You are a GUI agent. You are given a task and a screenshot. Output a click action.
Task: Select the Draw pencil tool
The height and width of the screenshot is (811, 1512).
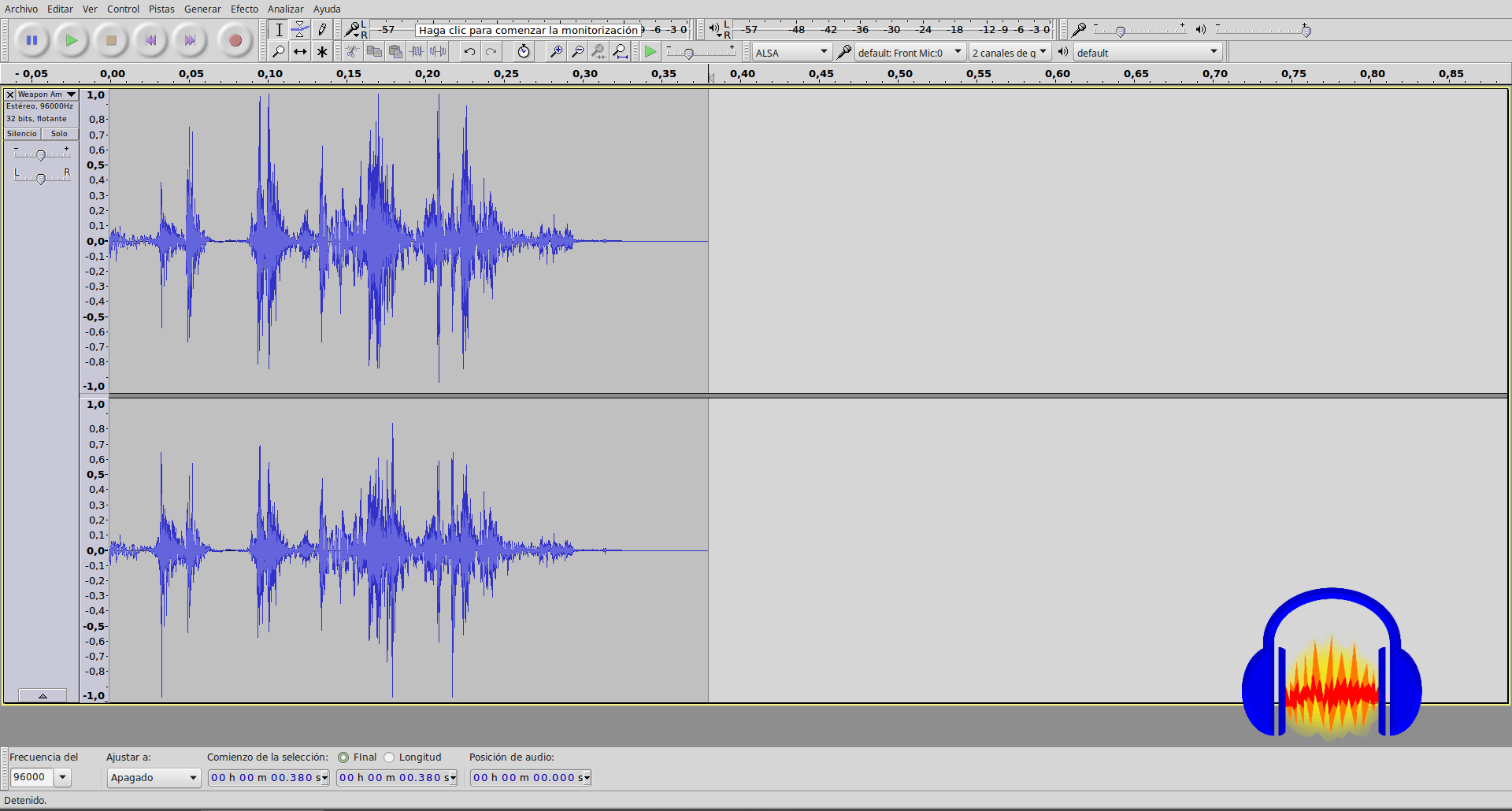[321, 30]
